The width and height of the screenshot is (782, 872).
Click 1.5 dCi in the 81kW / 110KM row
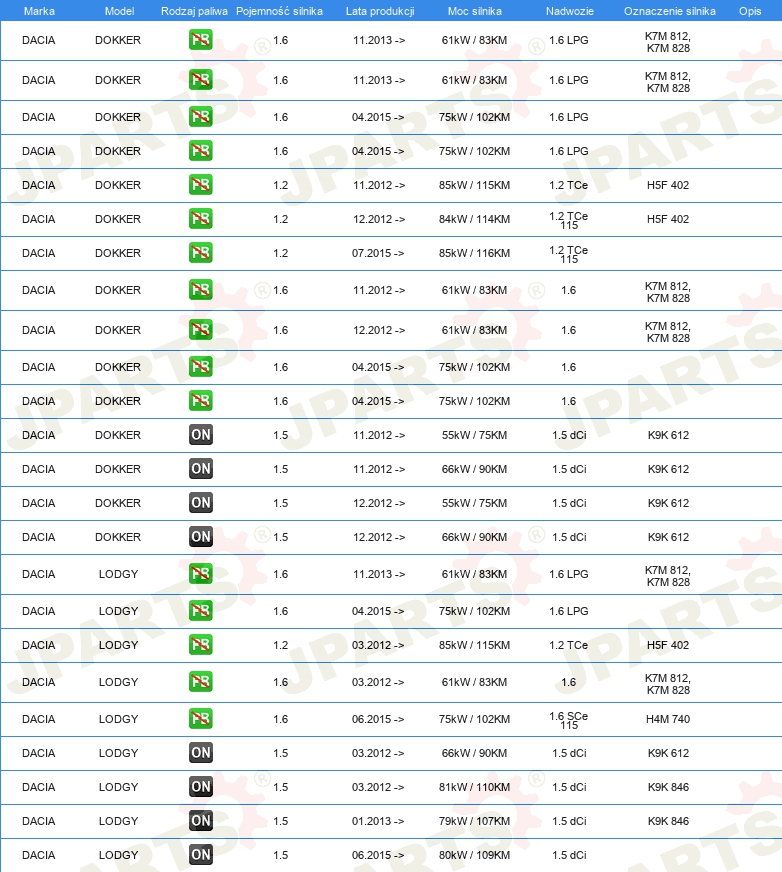(569, 787)
